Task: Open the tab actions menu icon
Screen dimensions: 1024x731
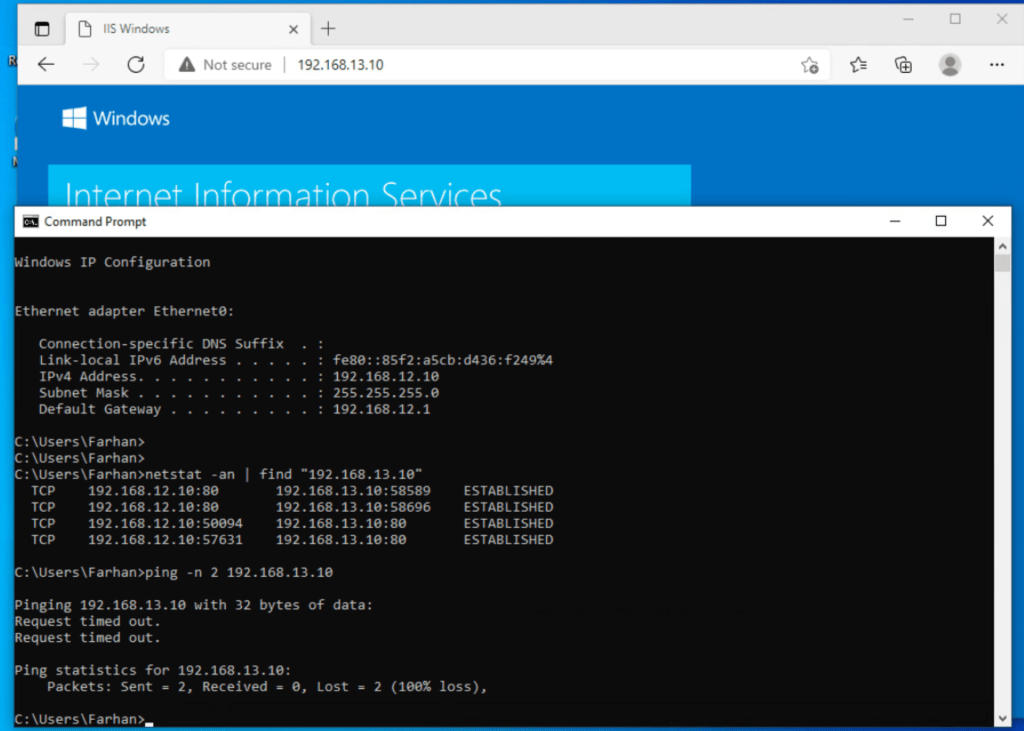Action: click(42, 29)
